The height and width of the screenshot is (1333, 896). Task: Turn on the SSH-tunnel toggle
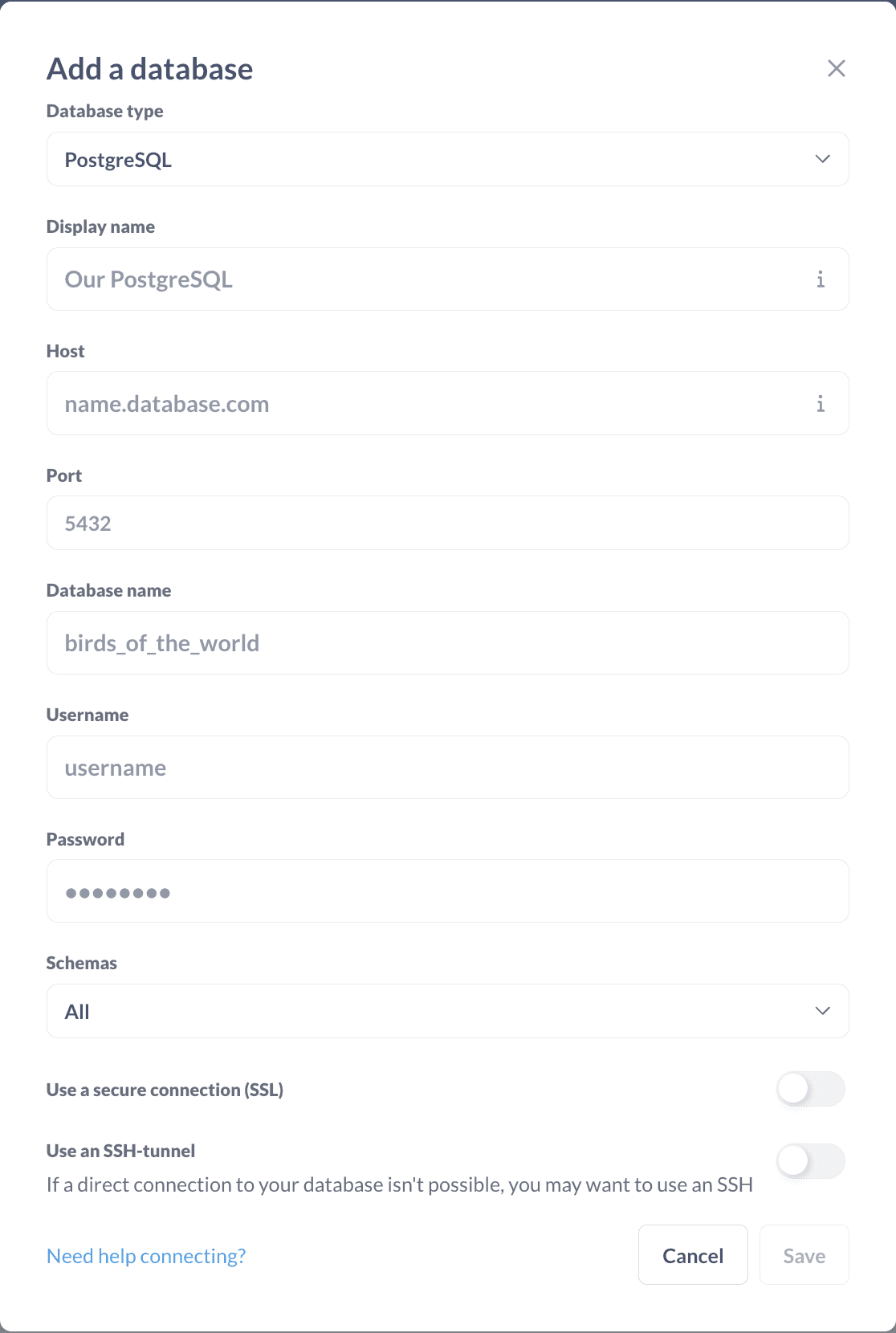pyautogui.click(x=810, y=1161)
